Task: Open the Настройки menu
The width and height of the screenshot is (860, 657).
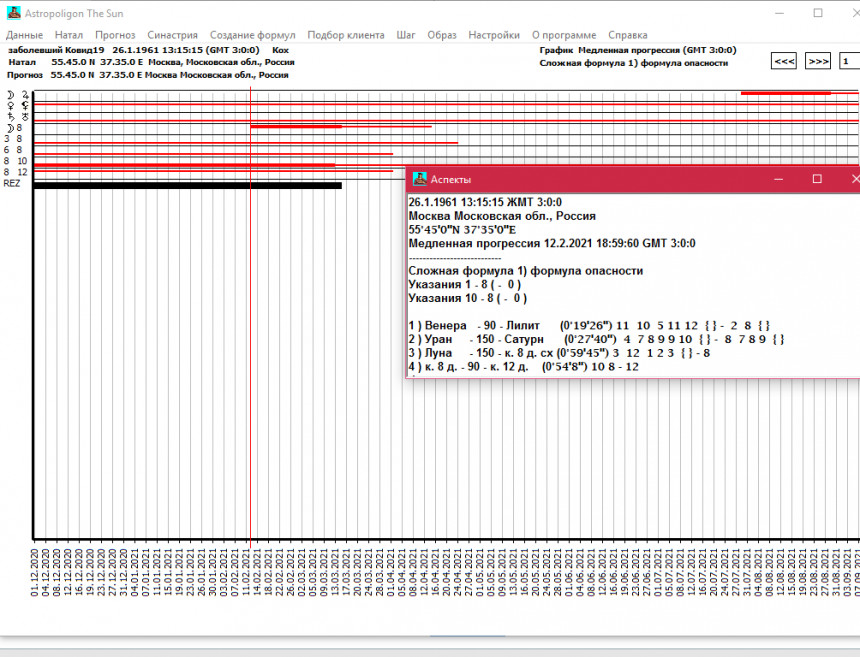Action: [494, 35]
